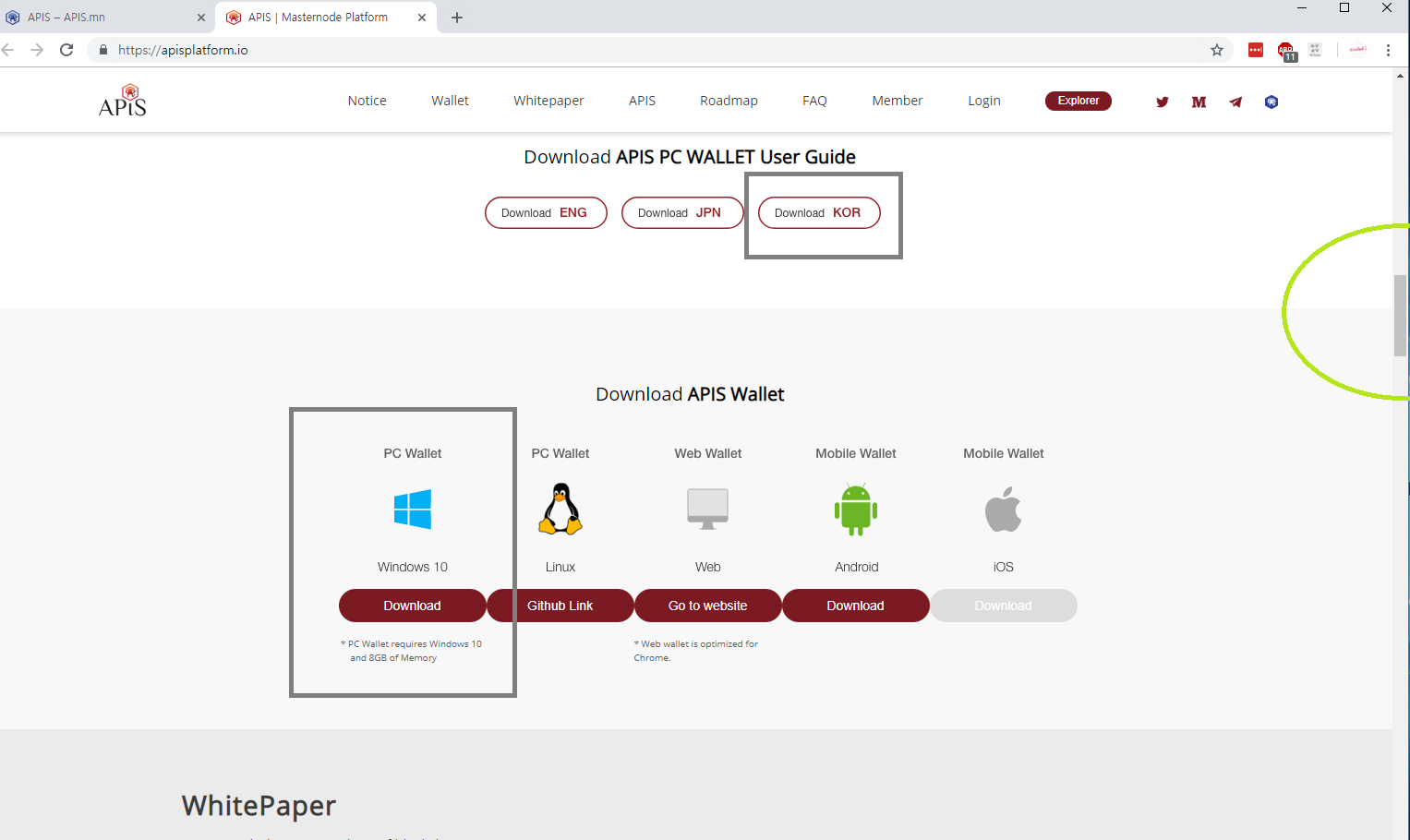The image size is (1410, 840).
Task: Click the 'WhitePaper' section heading
Action: click(259, 806)
